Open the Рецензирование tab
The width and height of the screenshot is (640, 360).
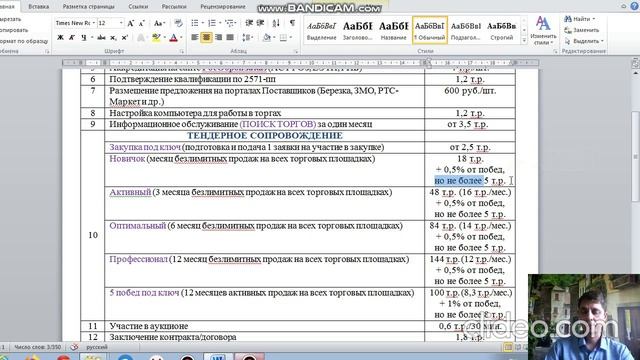coord(223,7)
